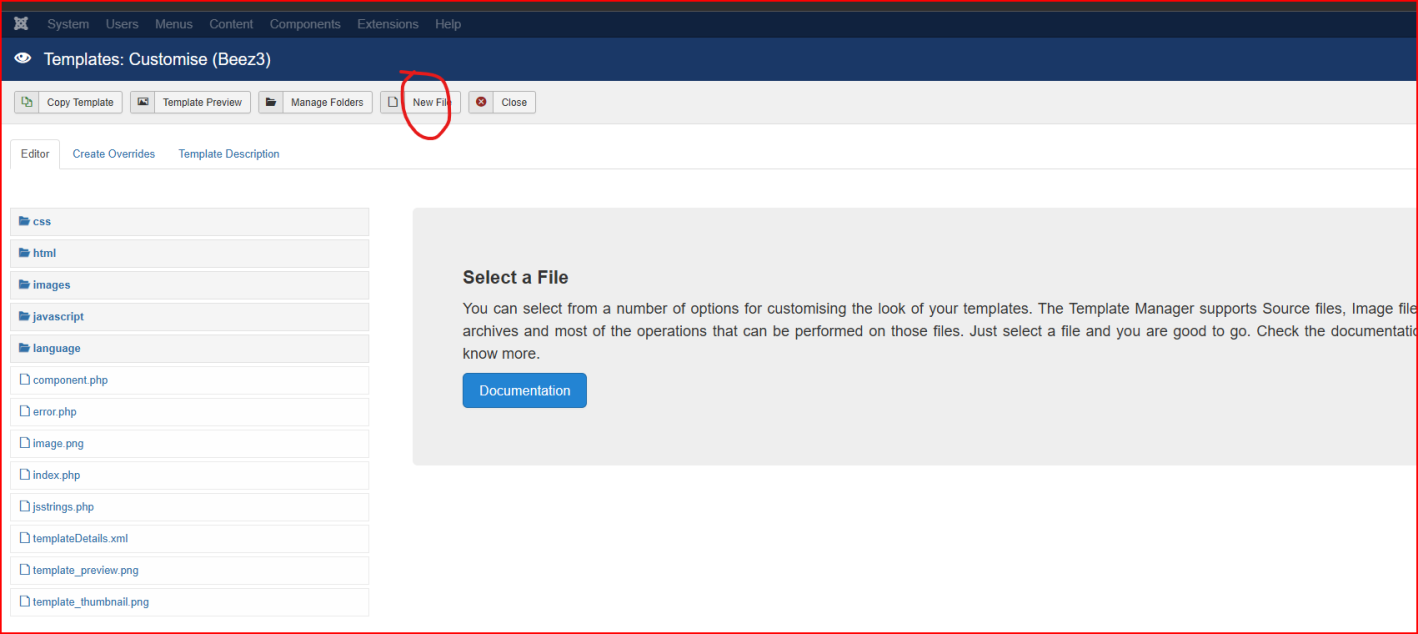Viewport: 1418px width, 634px height.
Task: Click the blue Documentation button
Action: coord(525,391)
